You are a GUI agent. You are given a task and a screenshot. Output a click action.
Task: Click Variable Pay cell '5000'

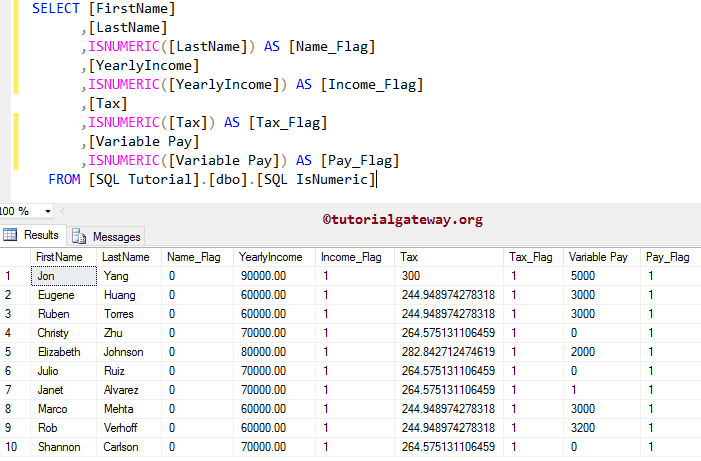[x=602, y=276]
